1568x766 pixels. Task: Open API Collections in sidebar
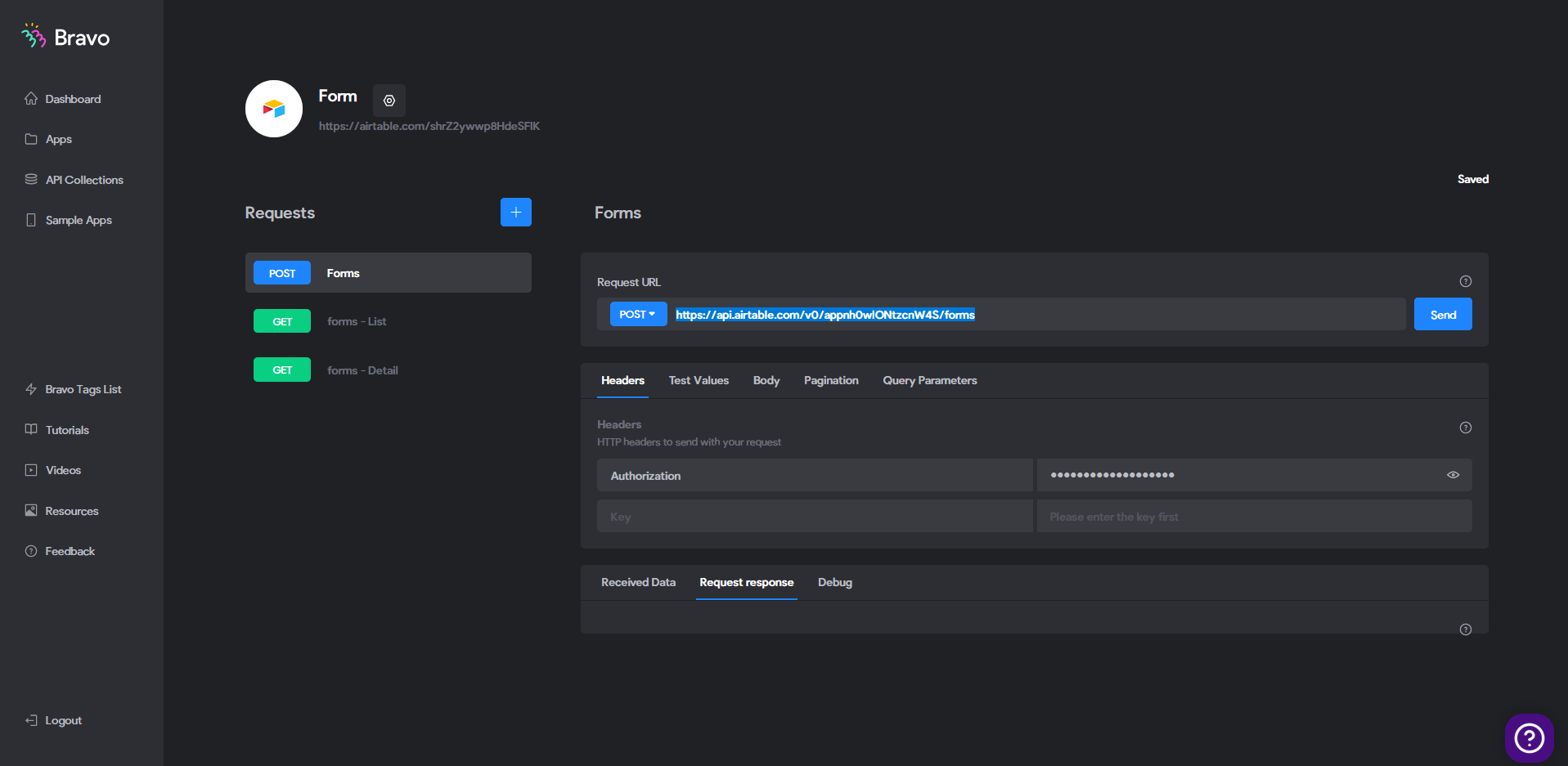pyautogui.click(x=74, y=180)
